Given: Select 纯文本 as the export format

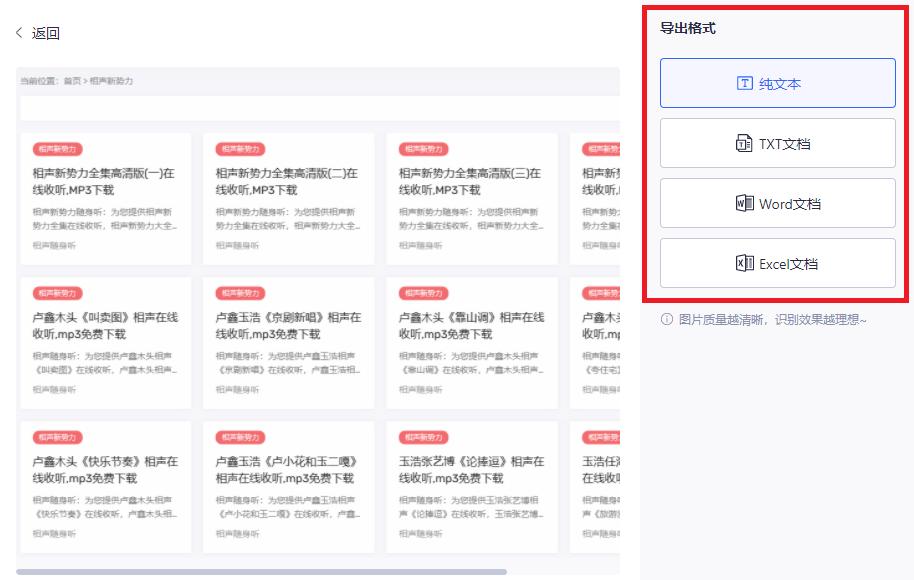Looking at the screenshot, I should coord(777,83).
